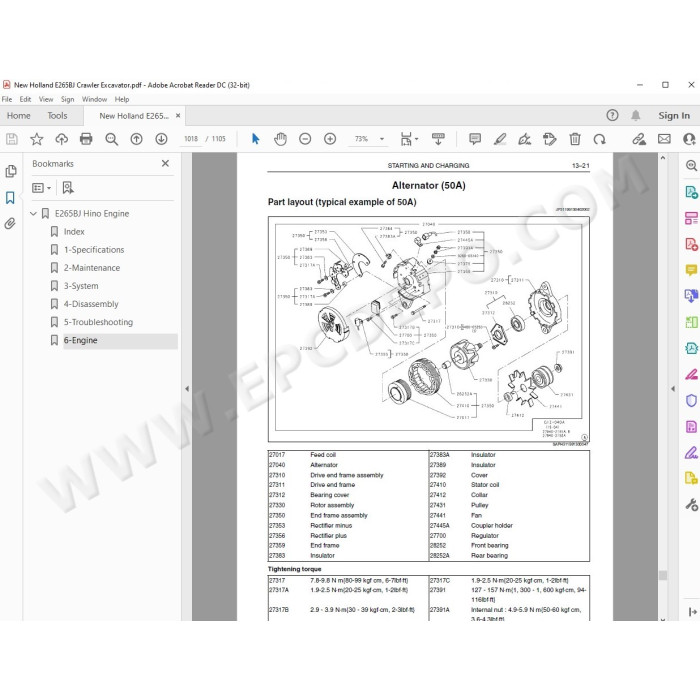Open More Tools wrench icon
Viewport: 700px width, 700px height.
pos(691,505)
